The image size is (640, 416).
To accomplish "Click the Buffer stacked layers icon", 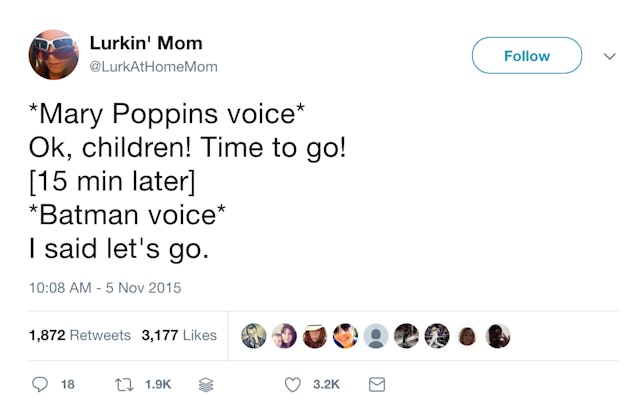I will [x=205, y=384].
